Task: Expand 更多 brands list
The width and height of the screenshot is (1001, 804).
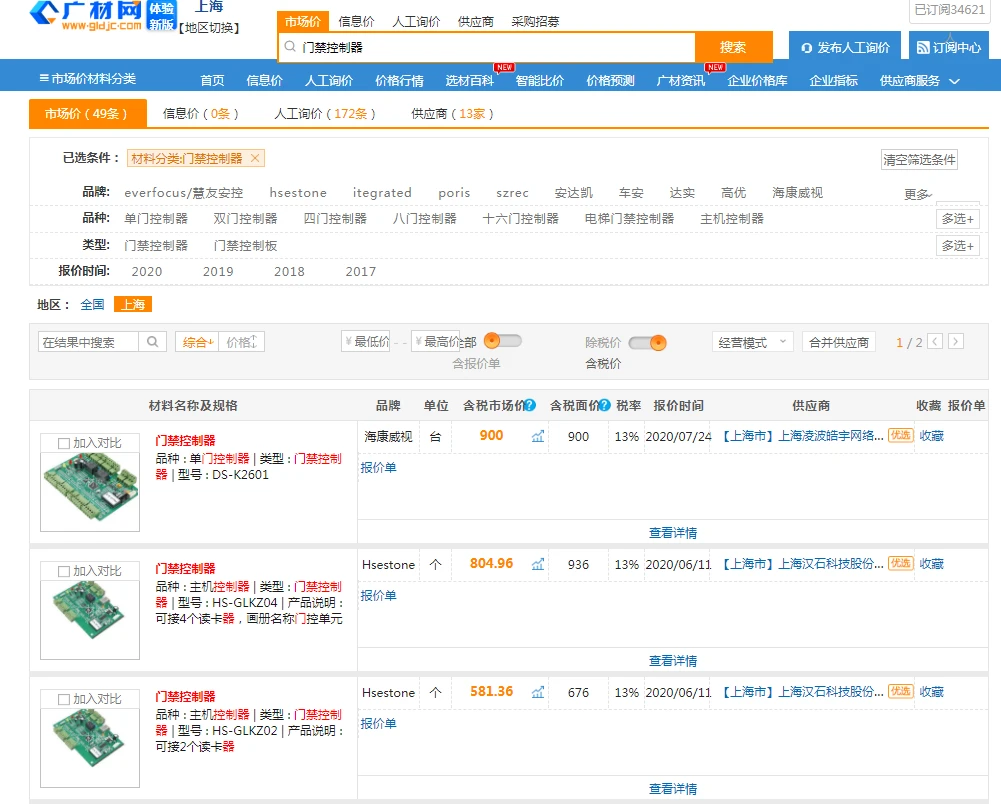Action: point(918,194)
